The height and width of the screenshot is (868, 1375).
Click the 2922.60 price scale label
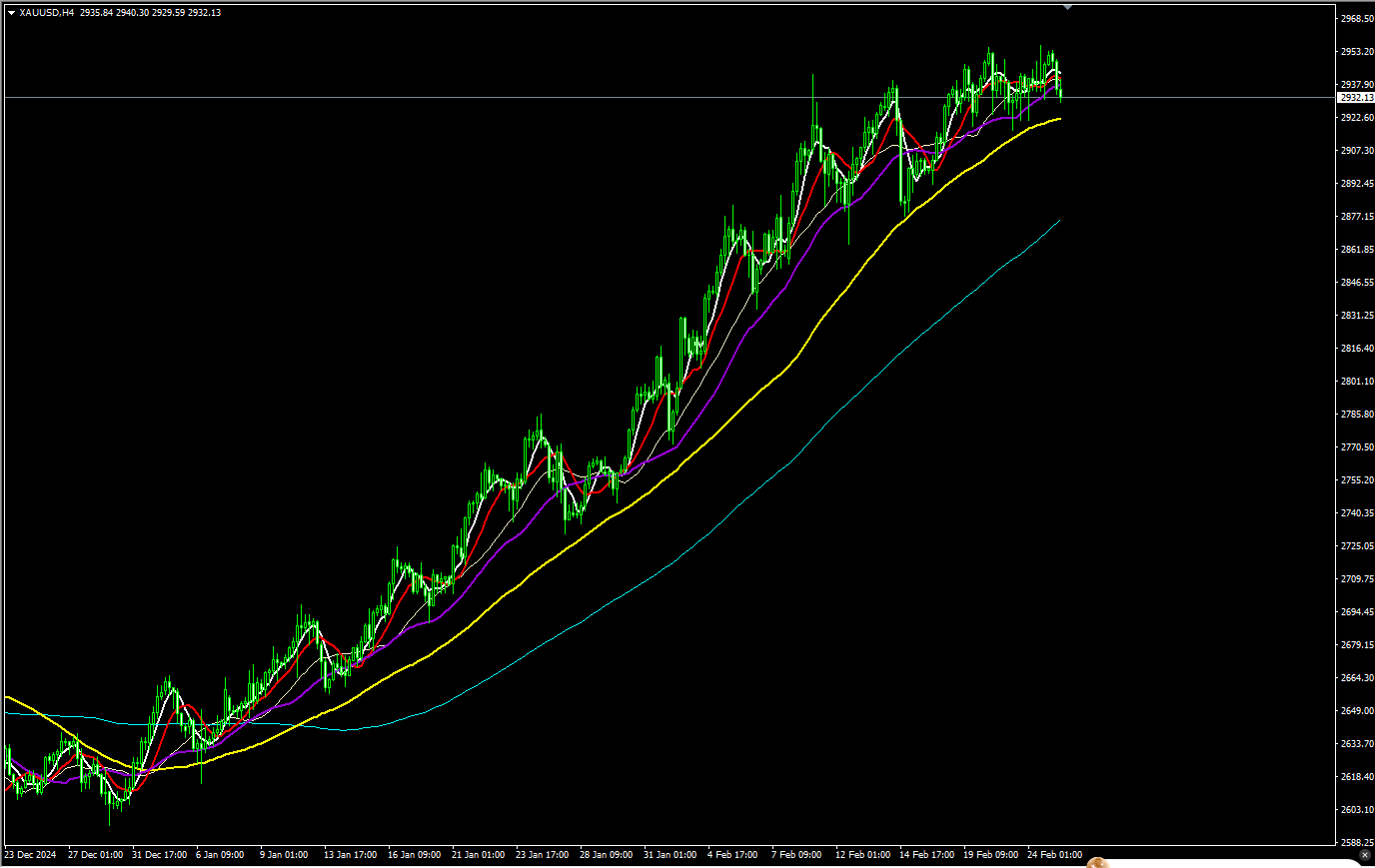coord(1357,118)
